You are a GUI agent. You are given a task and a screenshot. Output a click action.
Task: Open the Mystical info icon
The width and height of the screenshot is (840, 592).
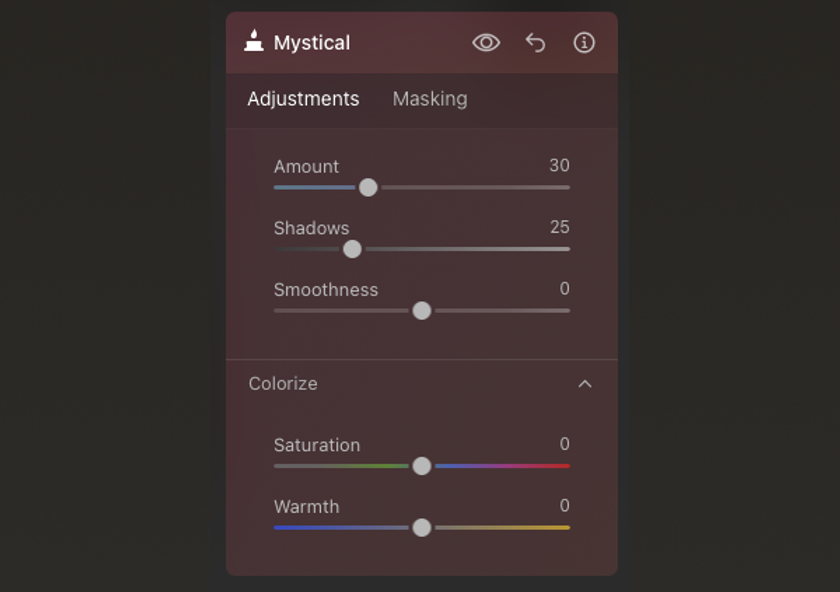(x=584, y=43)
